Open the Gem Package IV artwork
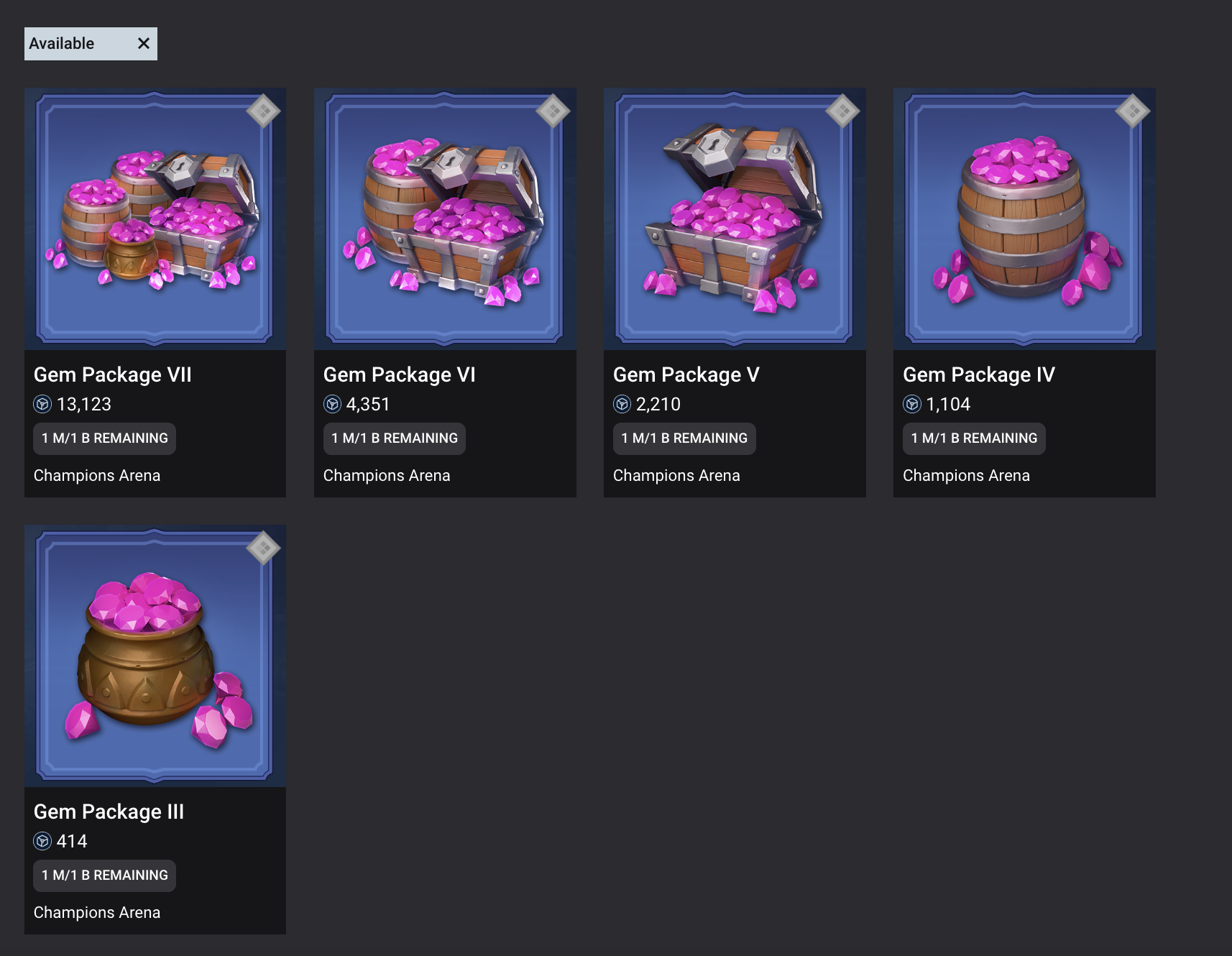The image size is (1232, 956). click(x=1024, y=219)
